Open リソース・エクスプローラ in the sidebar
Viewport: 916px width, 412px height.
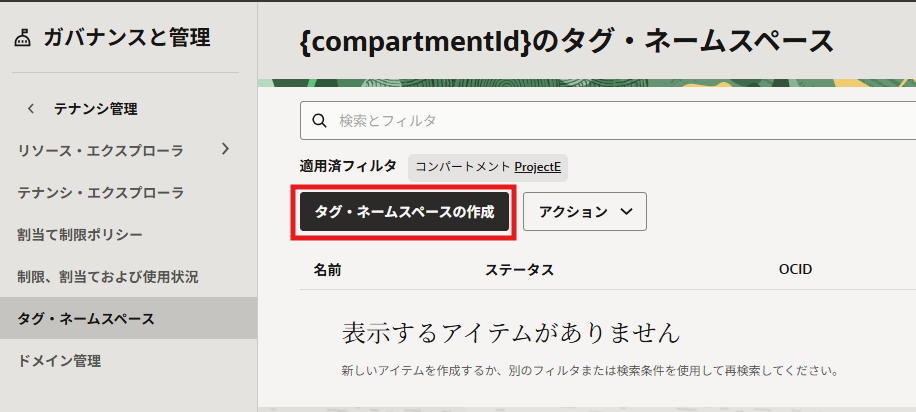point(101,150)
